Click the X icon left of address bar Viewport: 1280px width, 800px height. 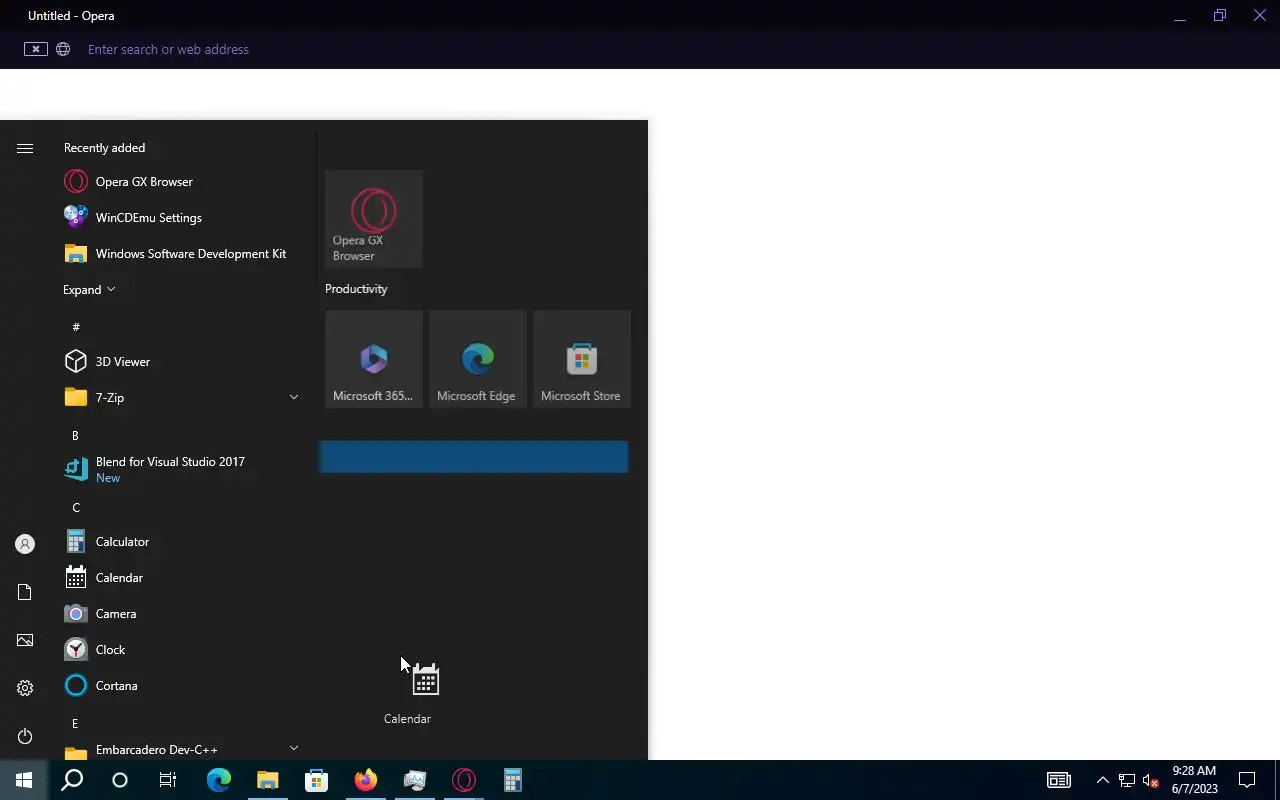36,49
